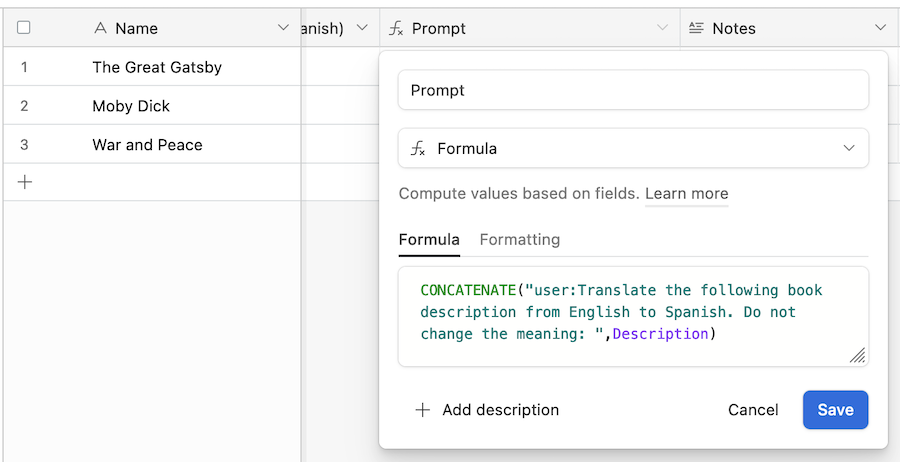The image size is (900, 462).
Task: Open the Prompt column header dropdown arrow
Action: [x=662, y=28]
